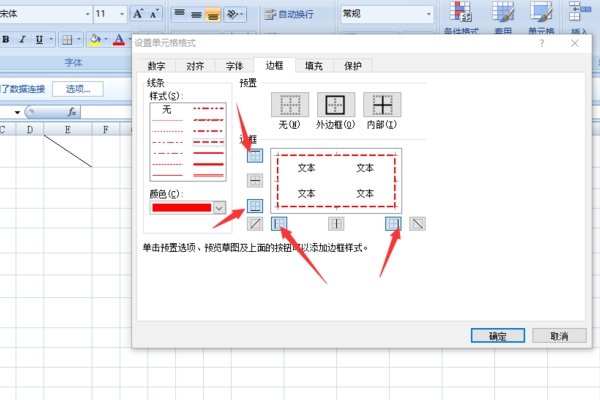Switch to the 字体 tab

[234, 66]
